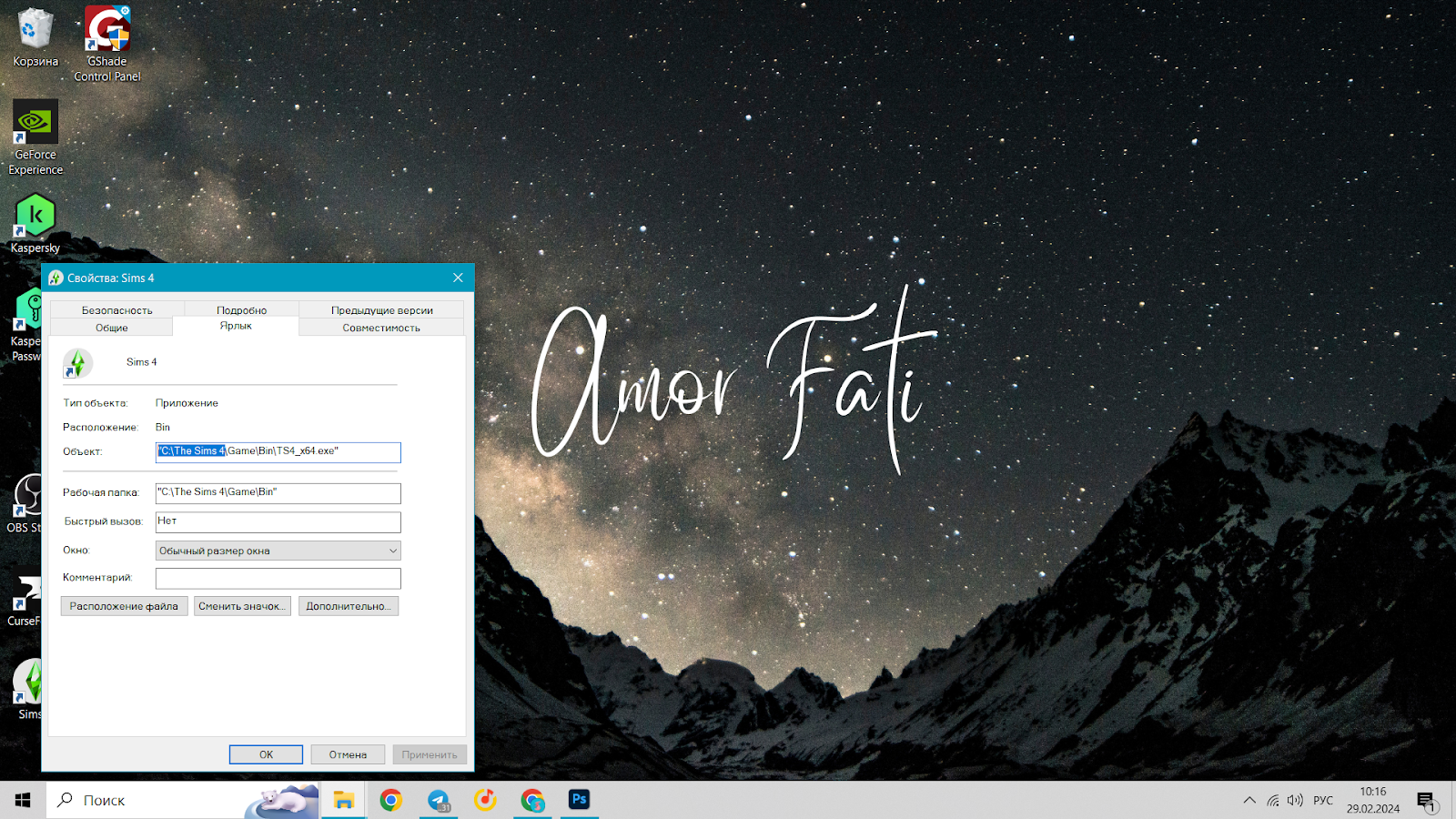Viewport: 1456px width, 819px height.
Task: Click the Приложение type value text
Action: pyautogui.click(x=187, y=403)
